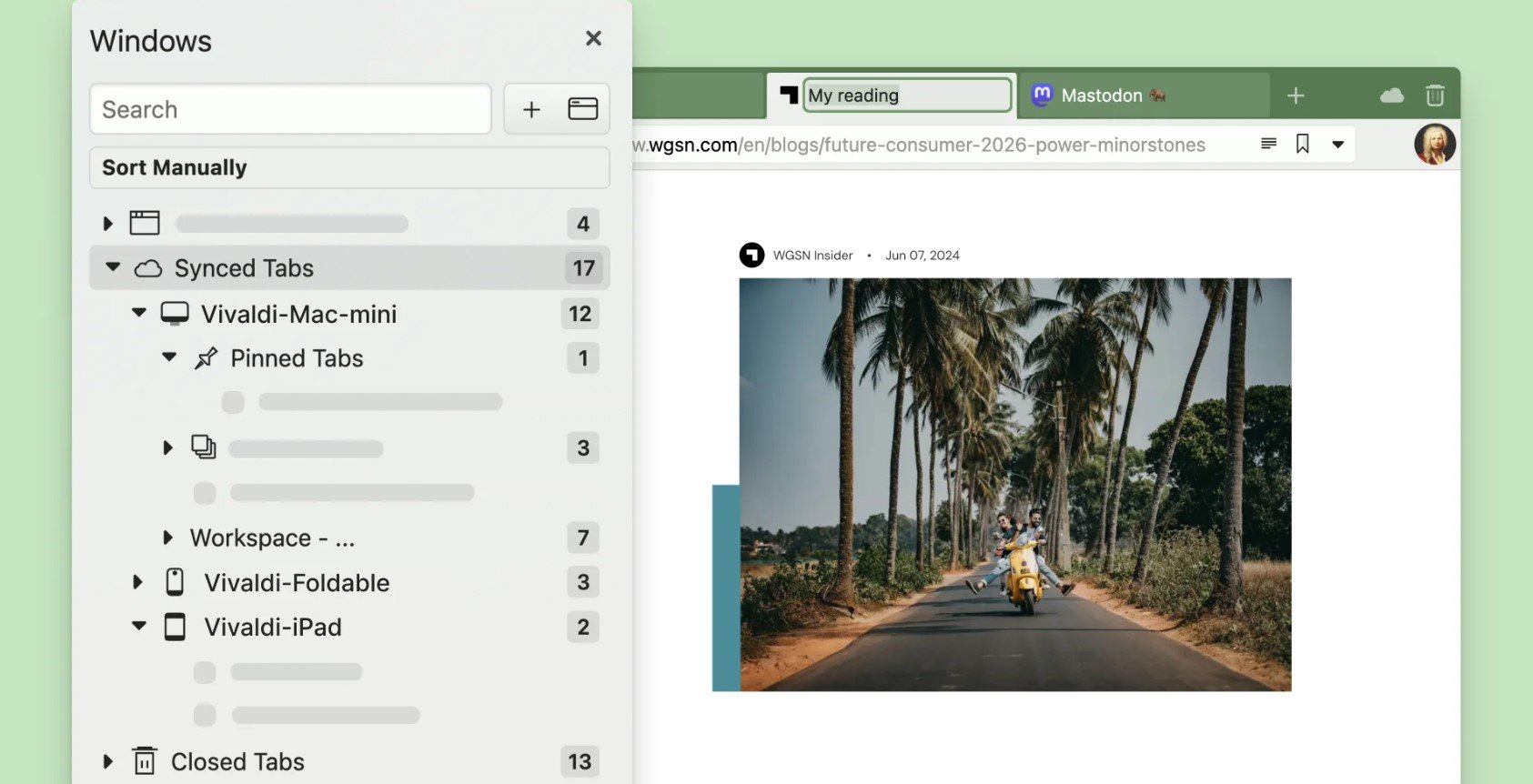
Task: Click the Pinned Tabs pin icon
Action: pos(207,358)
